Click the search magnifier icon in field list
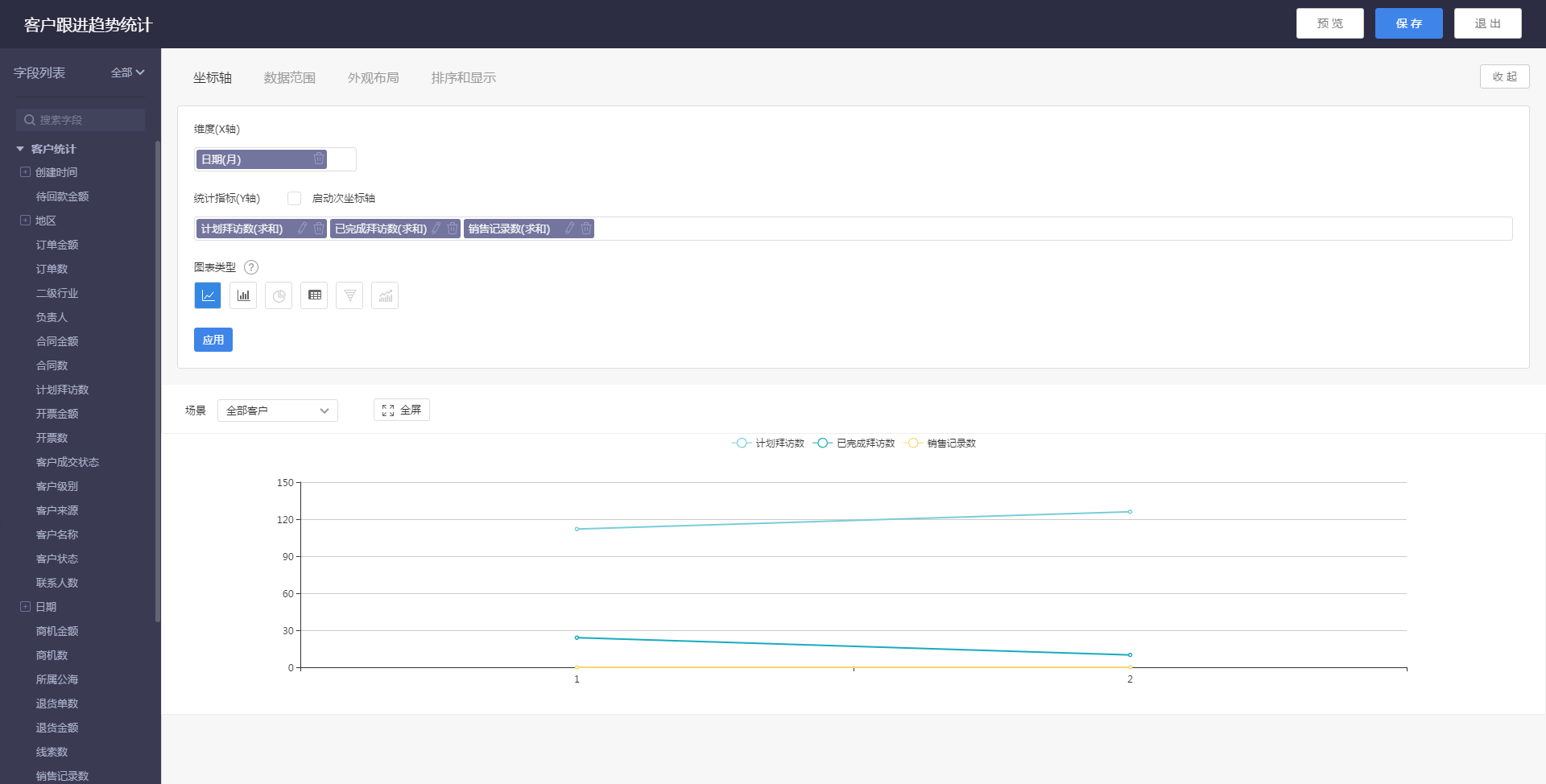 coord(30,120)
